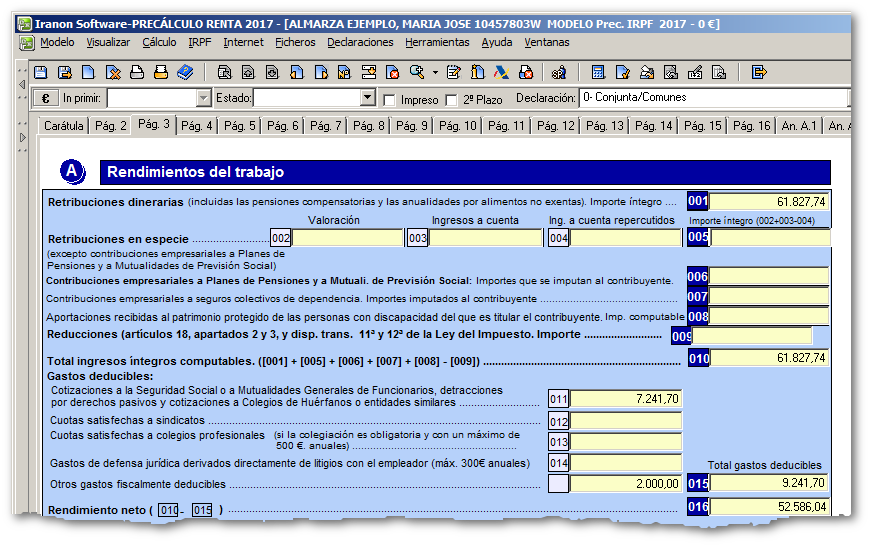870x547 pixels.
Task: Open the Cálculo menu
Action: pyautogui.click(x=159, y=42)
